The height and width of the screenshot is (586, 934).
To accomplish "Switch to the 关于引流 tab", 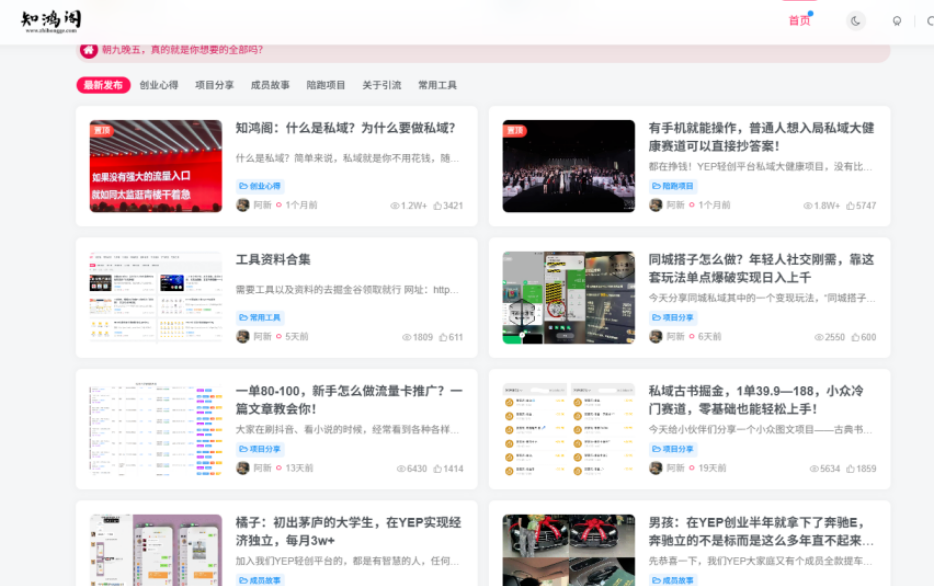I will 381,86.
